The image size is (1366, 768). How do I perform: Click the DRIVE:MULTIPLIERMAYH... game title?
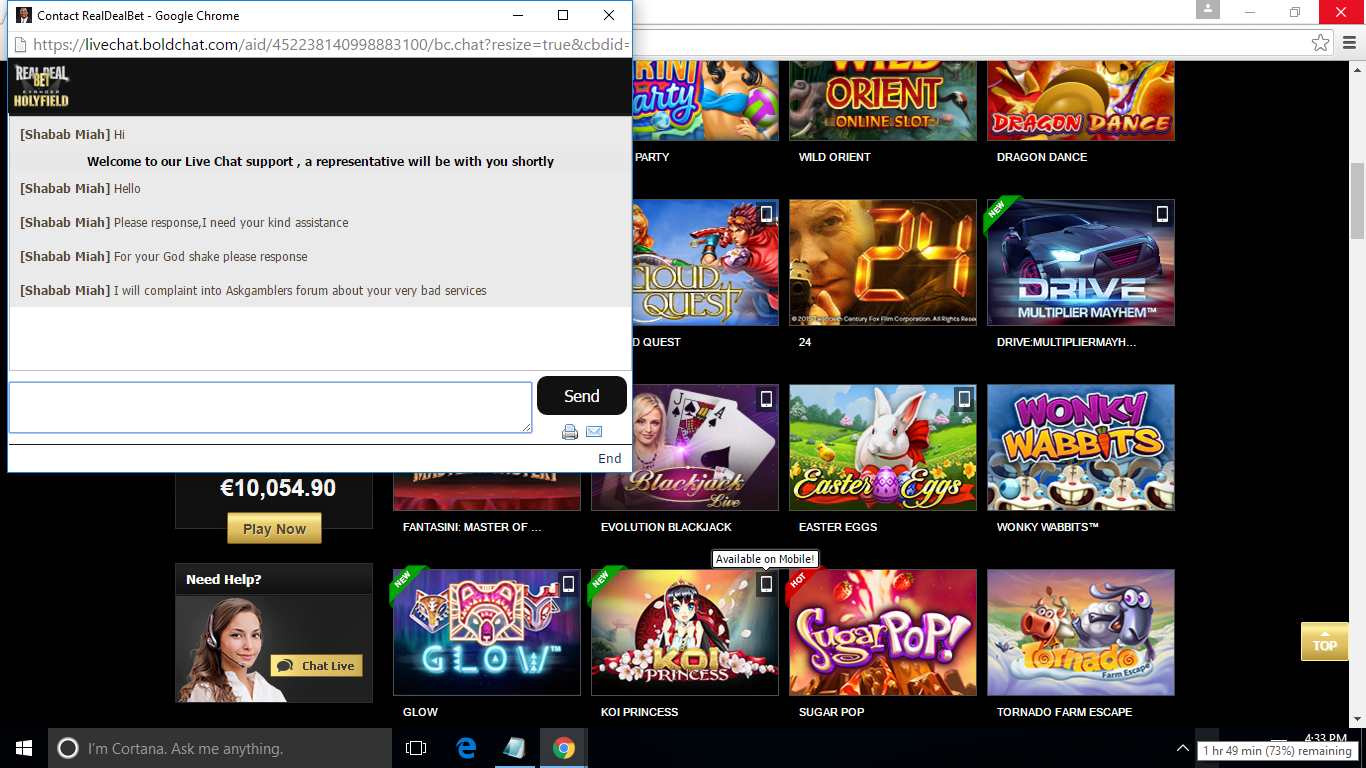click(1066, 342)
